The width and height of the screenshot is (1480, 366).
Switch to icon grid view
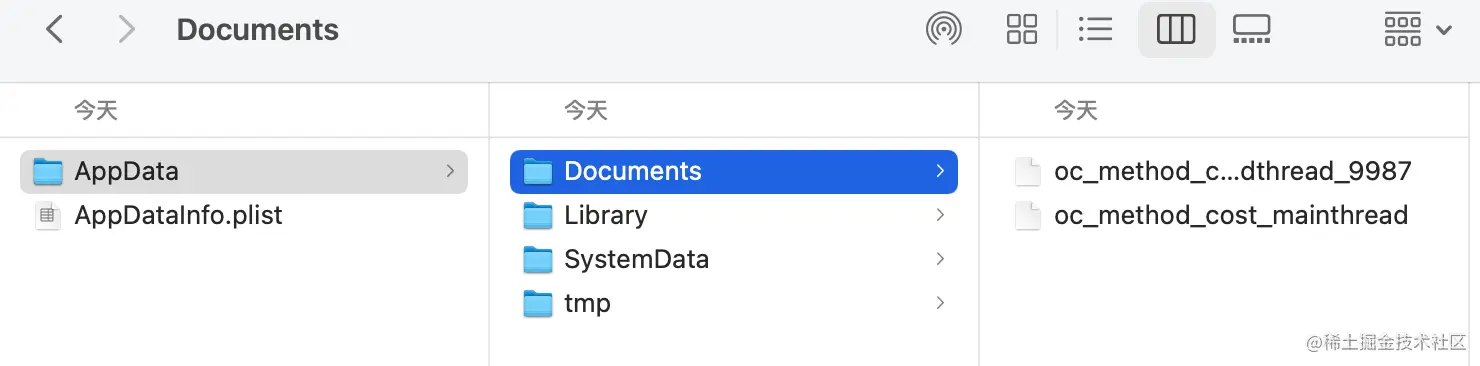pos(1021,29)
